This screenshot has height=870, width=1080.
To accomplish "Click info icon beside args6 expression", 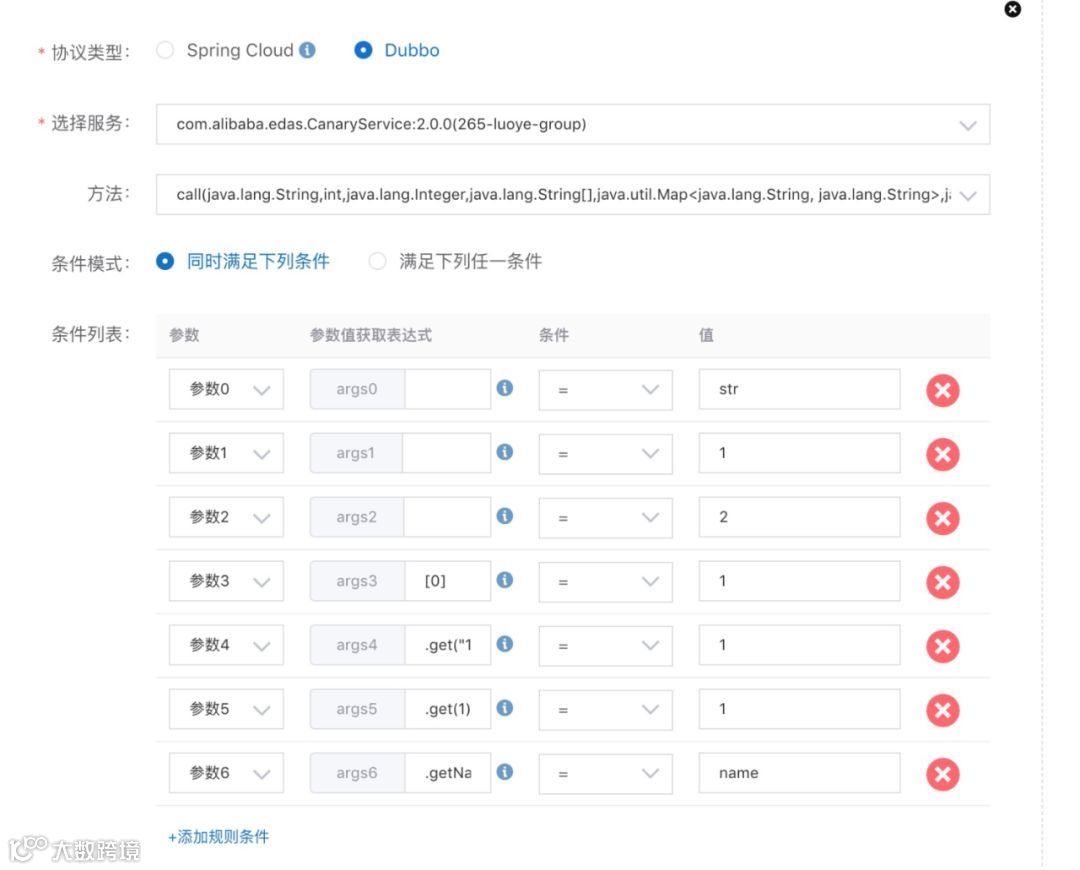I will [x=505, y=772].
